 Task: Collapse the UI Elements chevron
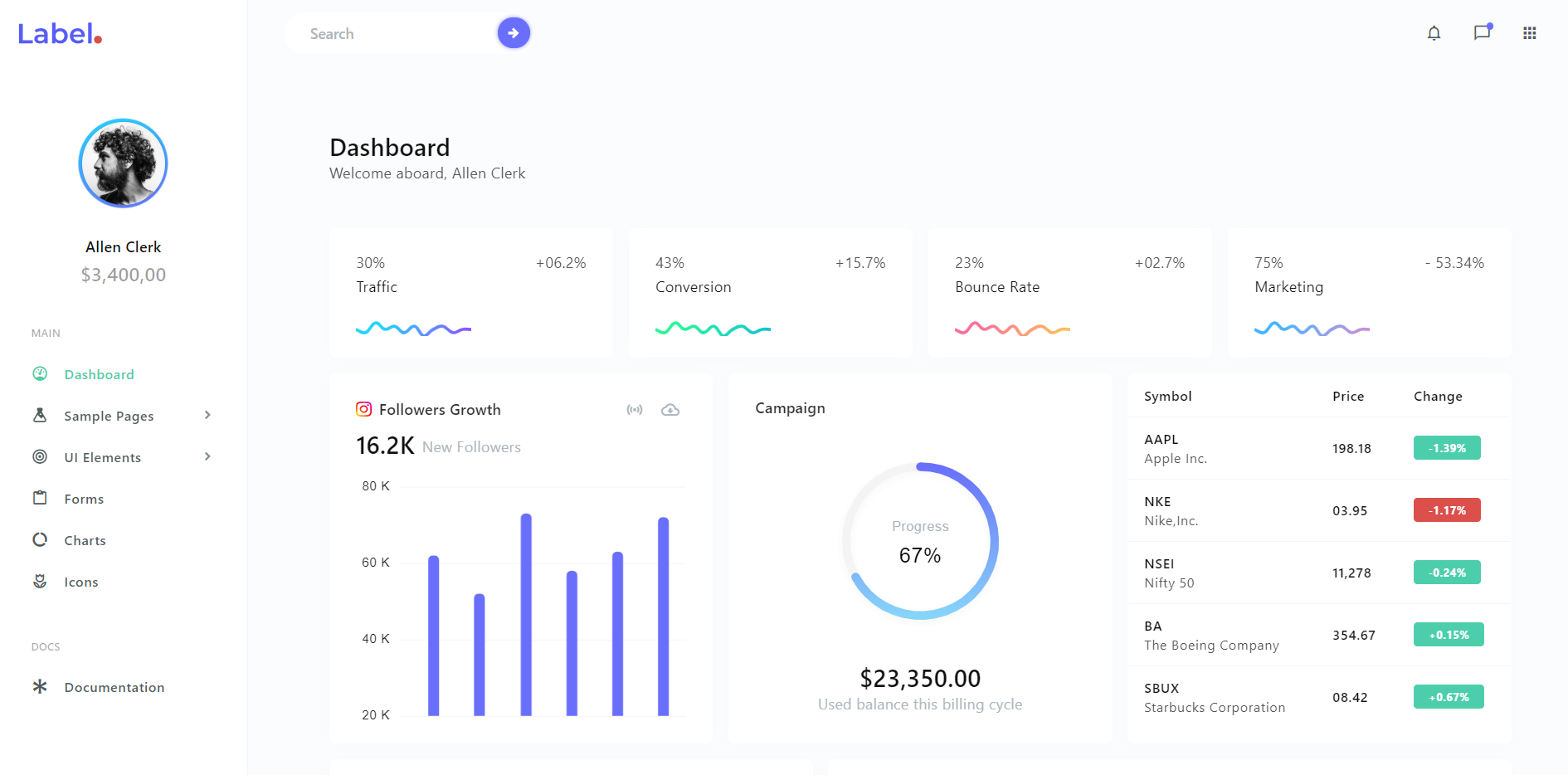207,456
